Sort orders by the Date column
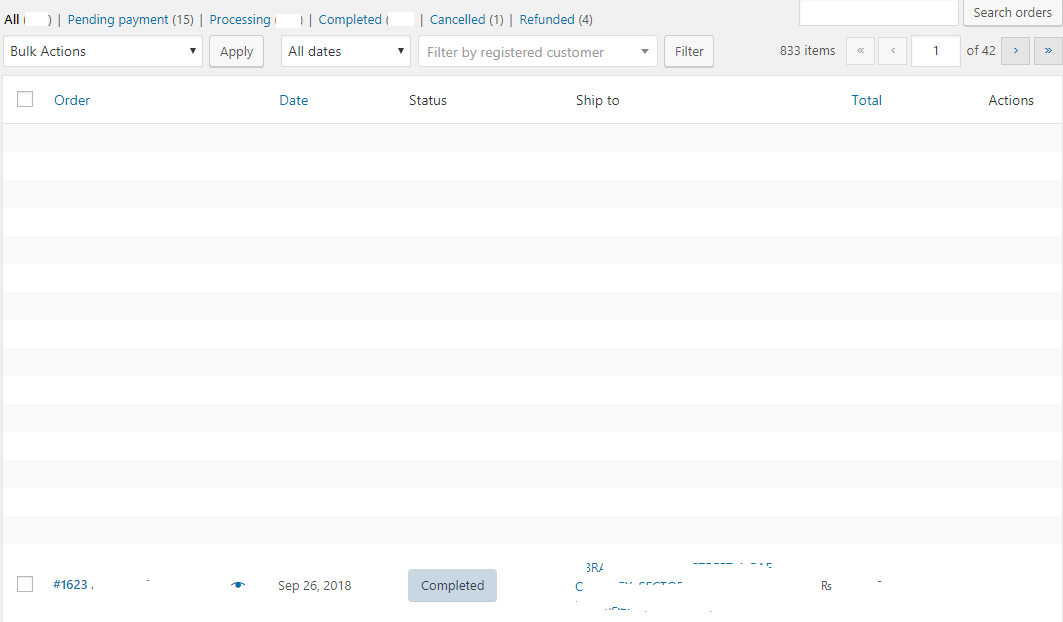 coord(294,100)
